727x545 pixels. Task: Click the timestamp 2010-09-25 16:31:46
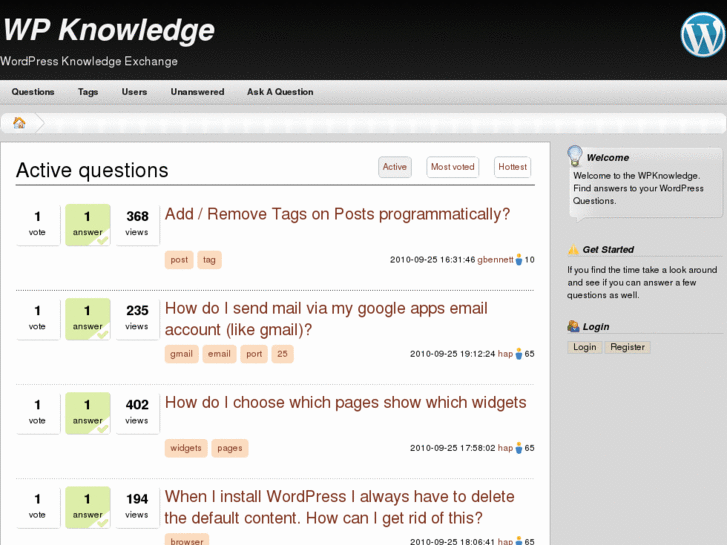[432, 260]
